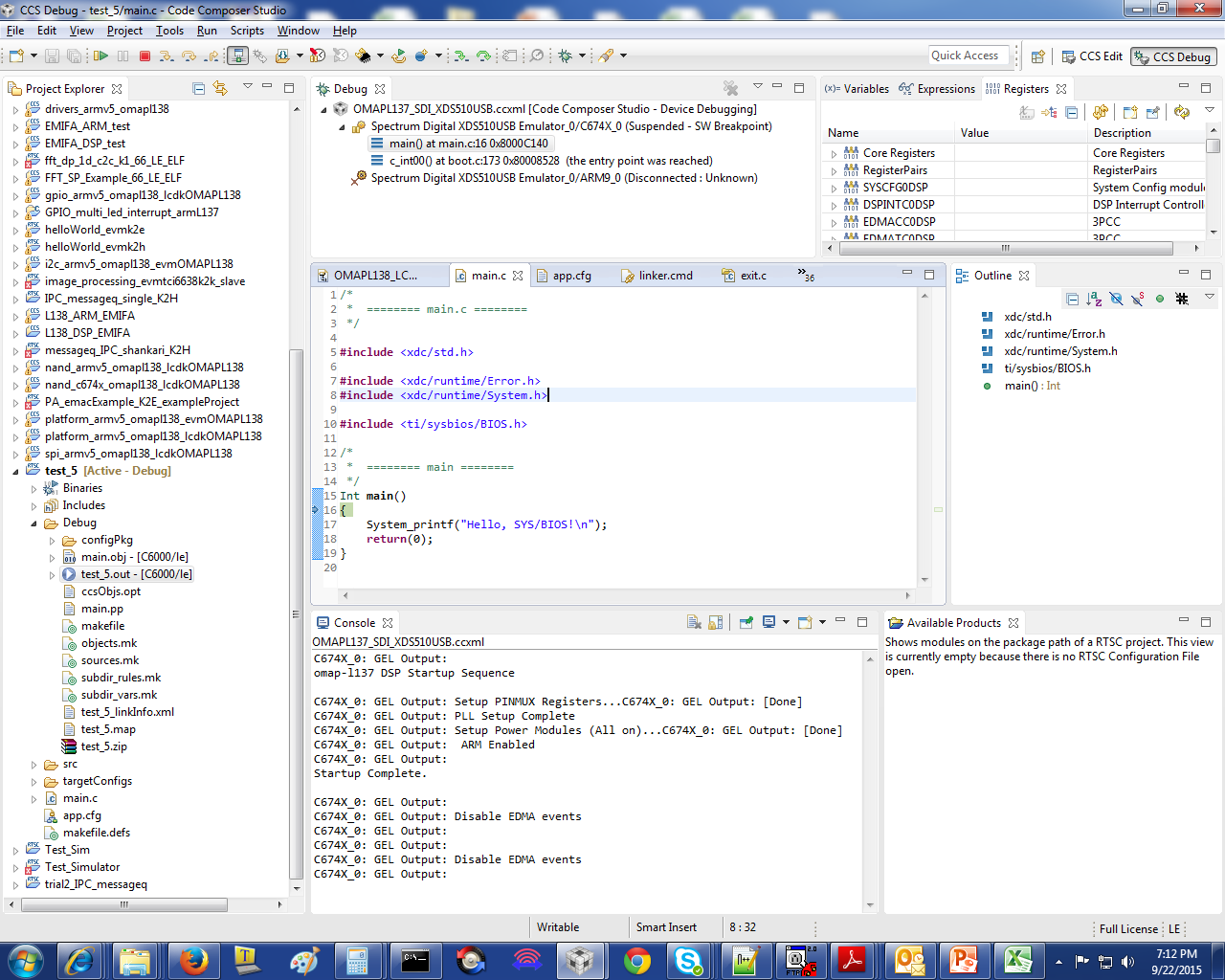Switch to the CCS Edit perspective
The image size is (1225, 980).
tap(1092, 56)
